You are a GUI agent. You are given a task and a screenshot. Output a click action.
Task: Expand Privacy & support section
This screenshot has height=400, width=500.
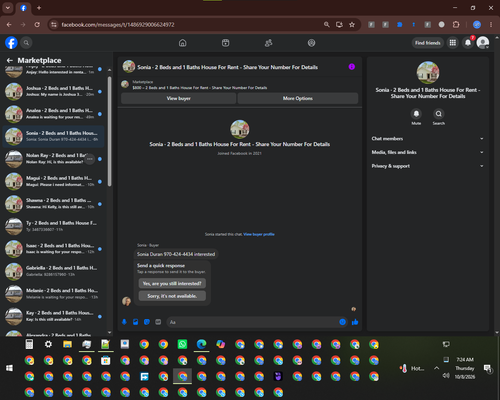pyautogui.click(x=428, y=166)
